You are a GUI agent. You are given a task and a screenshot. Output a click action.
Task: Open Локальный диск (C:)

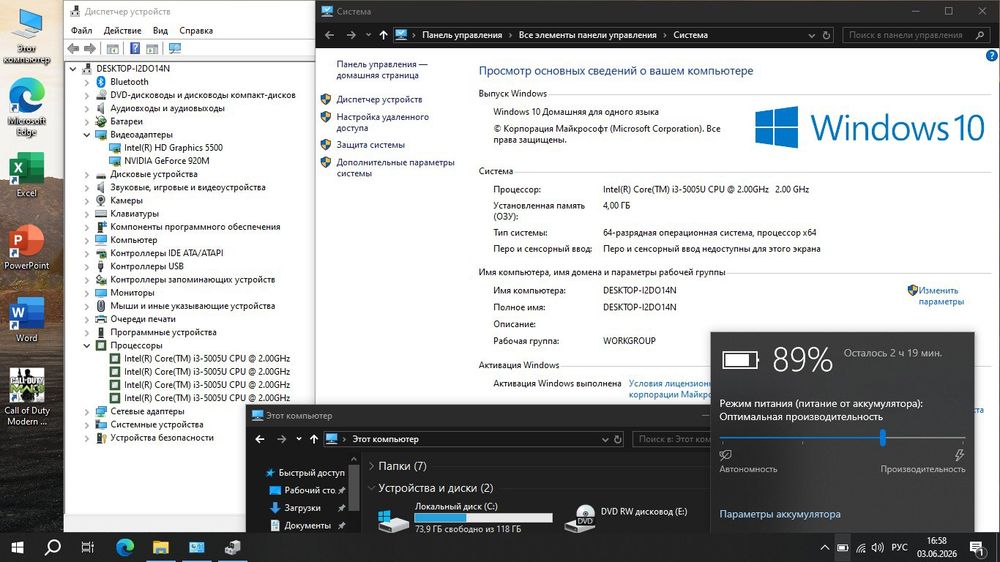point(466,517)
